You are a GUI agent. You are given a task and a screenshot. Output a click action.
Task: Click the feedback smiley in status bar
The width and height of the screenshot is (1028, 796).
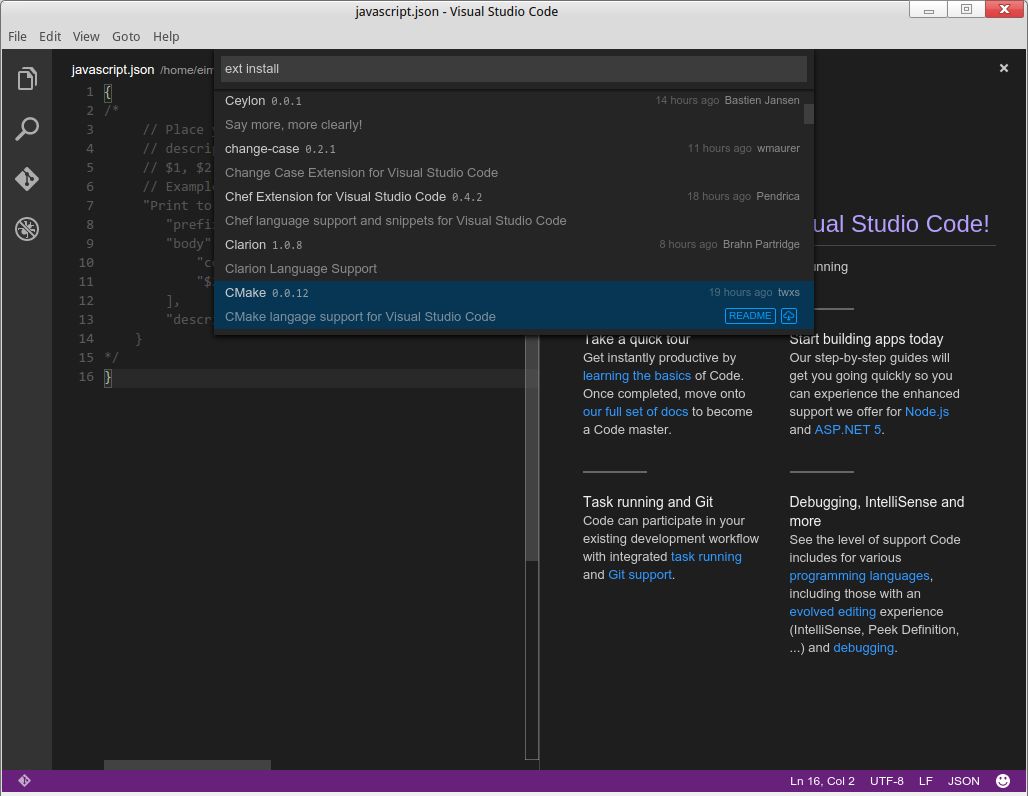tap(1003, 780)
